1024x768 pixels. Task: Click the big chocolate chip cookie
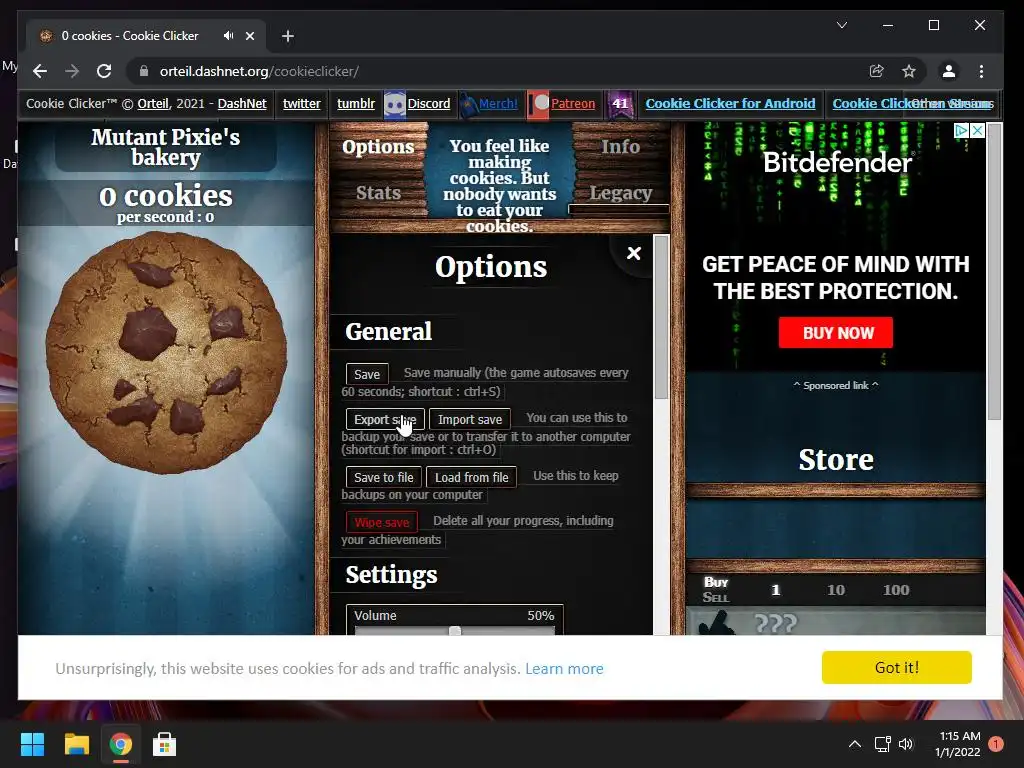(166, 351)
